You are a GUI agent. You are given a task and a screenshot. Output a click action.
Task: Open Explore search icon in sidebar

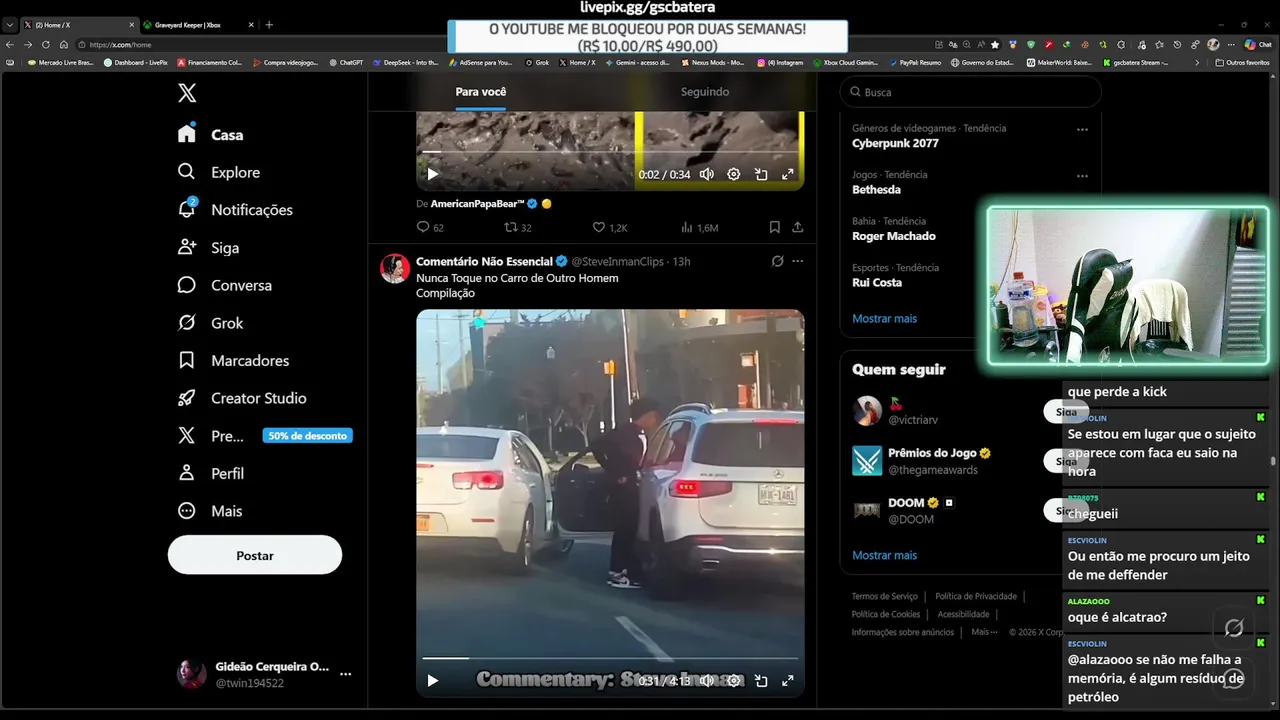click(187, 172)
